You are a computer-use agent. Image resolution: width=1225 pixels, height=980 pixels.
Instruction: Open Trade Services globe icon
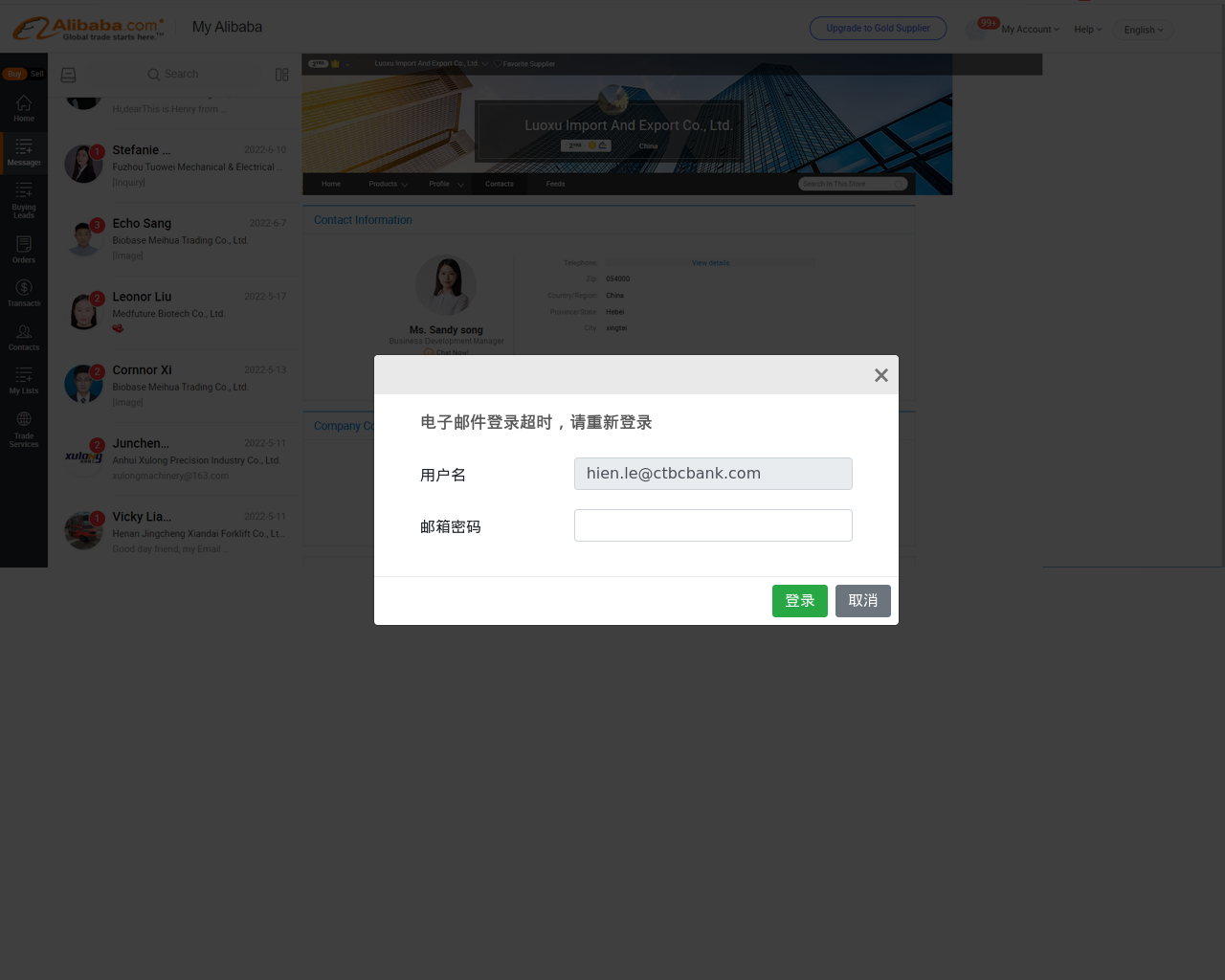(x=24, y=429)
